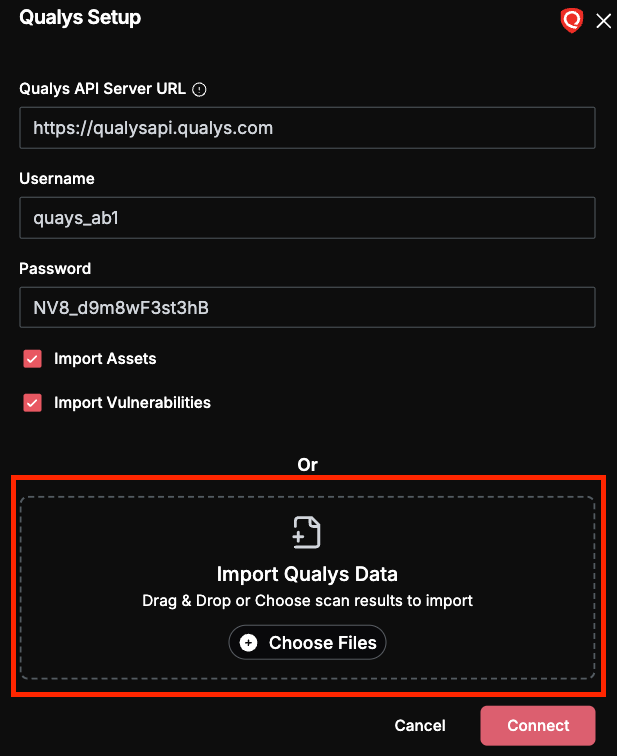Click the info icon beside API Server URL
Screen dimensions: 617x756
coord(199,90)
